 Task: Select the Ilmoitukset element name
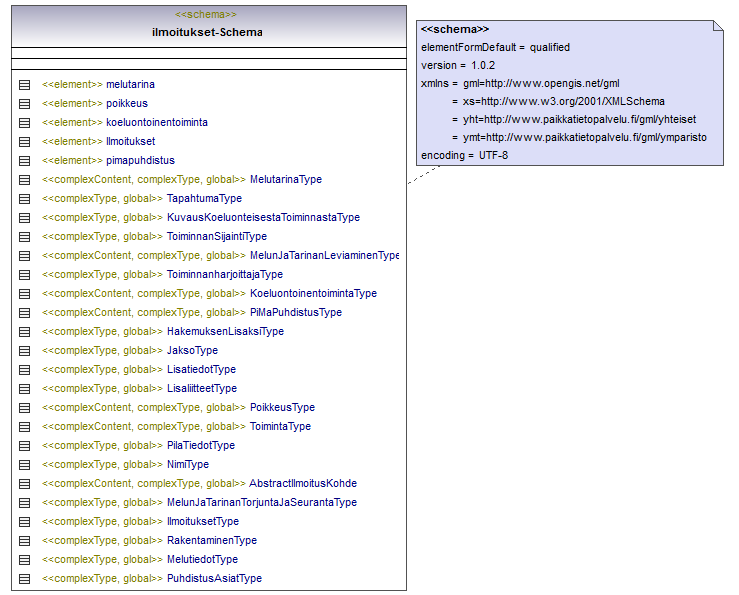click(x=131, y=141)
